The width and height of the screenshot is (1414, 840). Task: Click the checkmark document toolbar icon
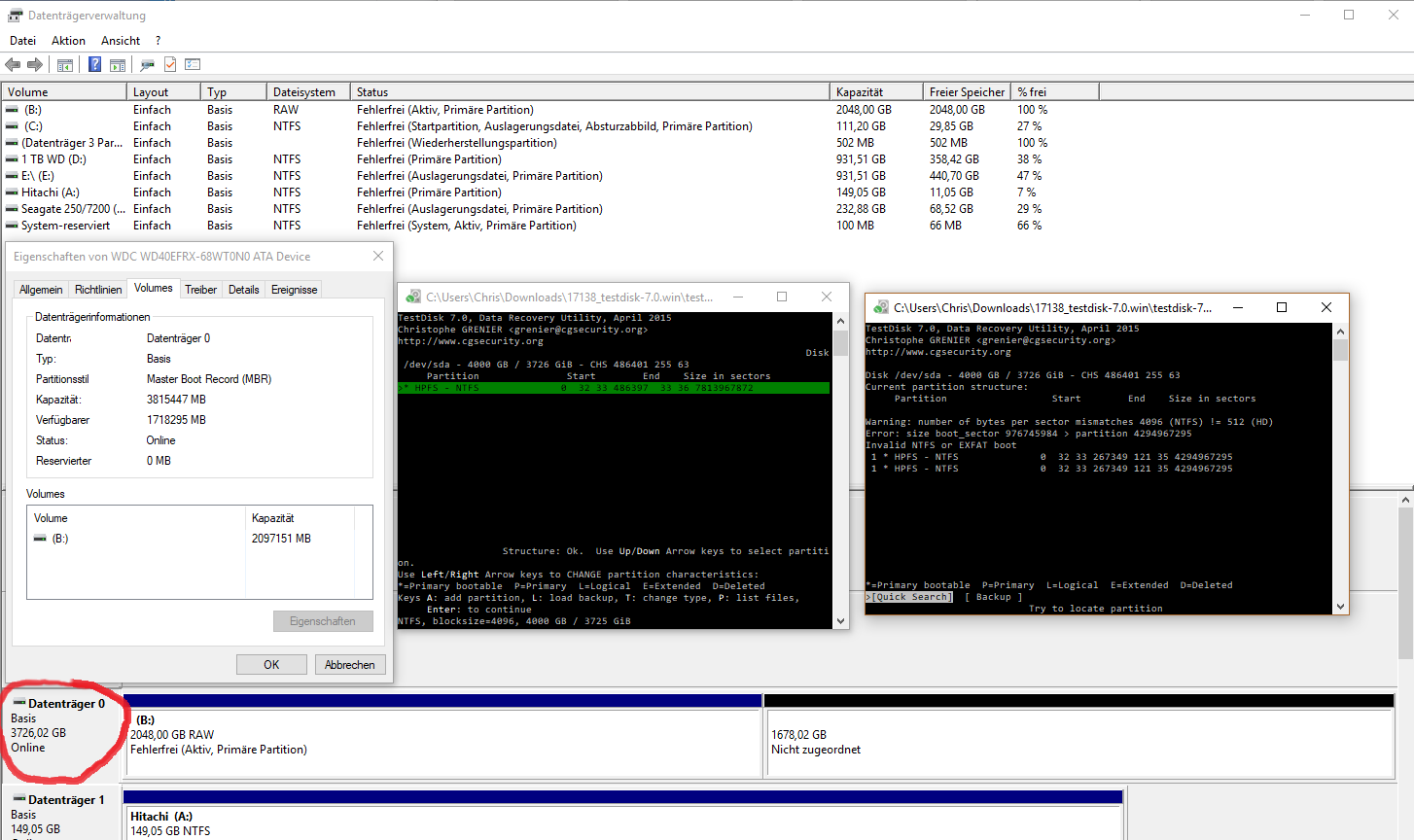point(170,64)
